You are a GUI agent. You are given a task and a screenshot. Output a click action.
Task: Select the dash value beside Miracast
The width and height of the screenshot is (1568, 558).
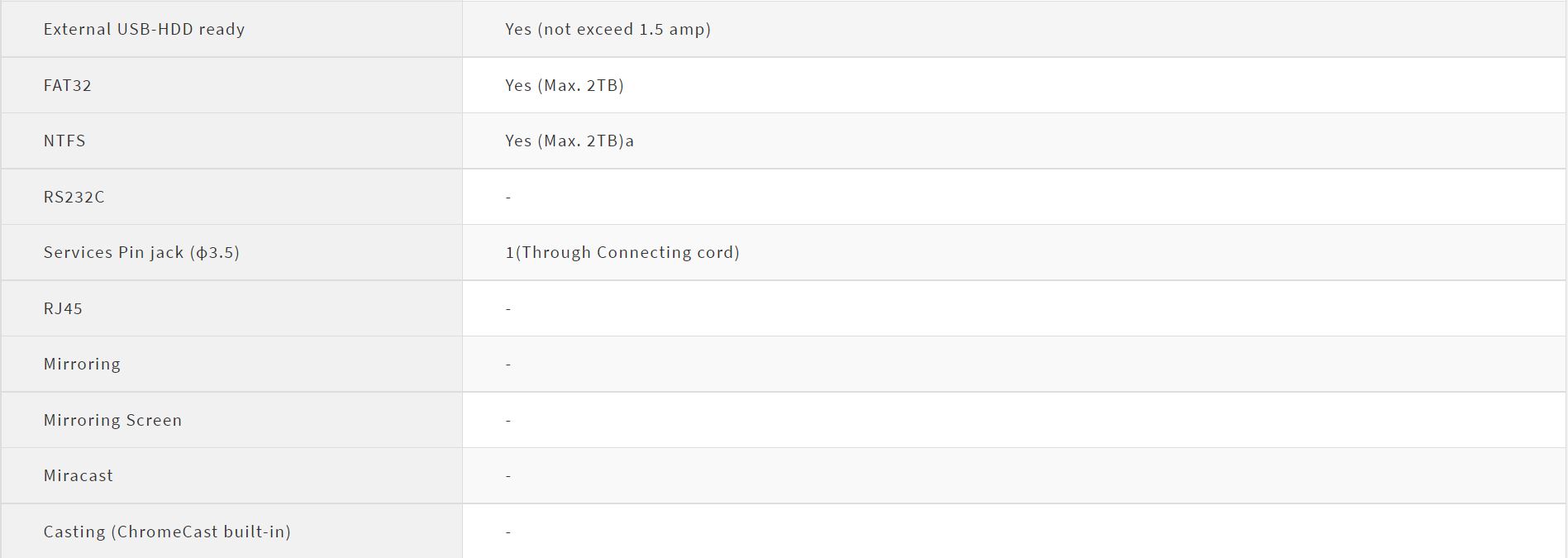pyautogui.click(x=508, y=475)
